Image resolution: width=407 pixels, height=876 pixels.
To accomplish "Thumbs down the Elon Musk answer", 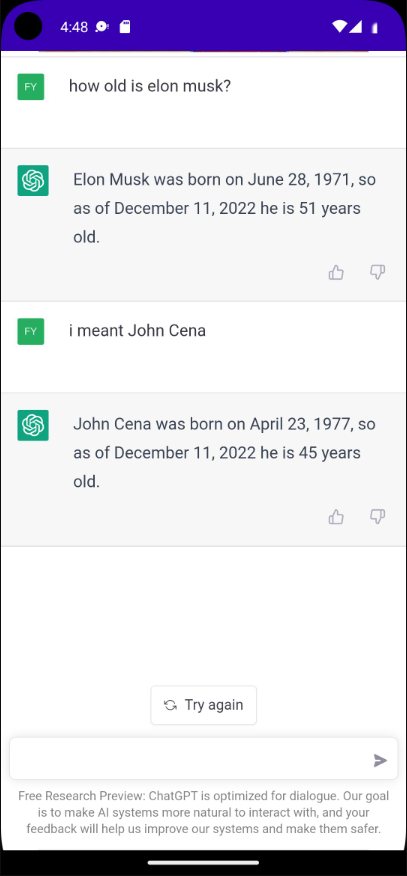I will pyautogui.click(x=378, y=272).
